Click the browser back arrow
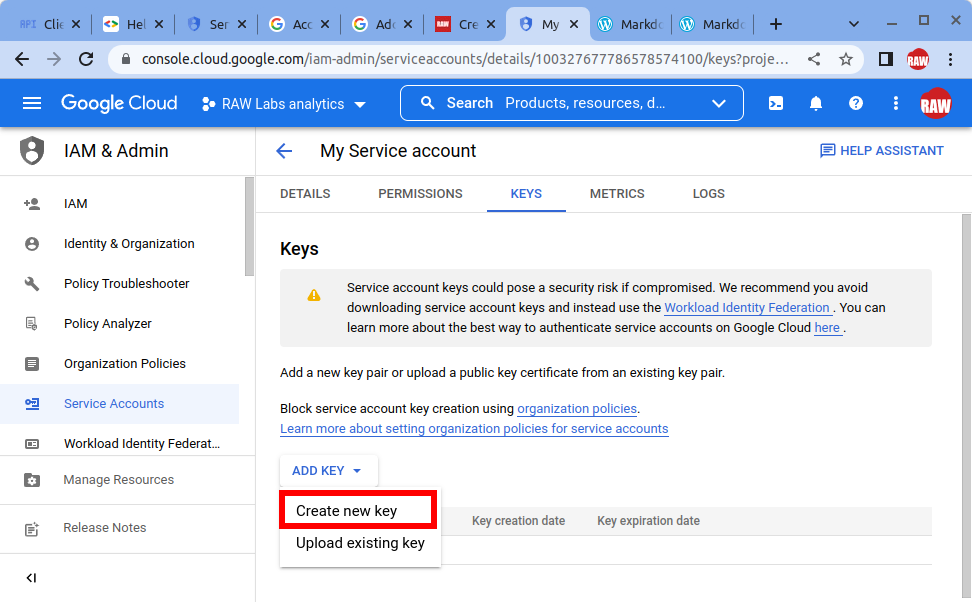972x602 pixels. pos(22,59)
